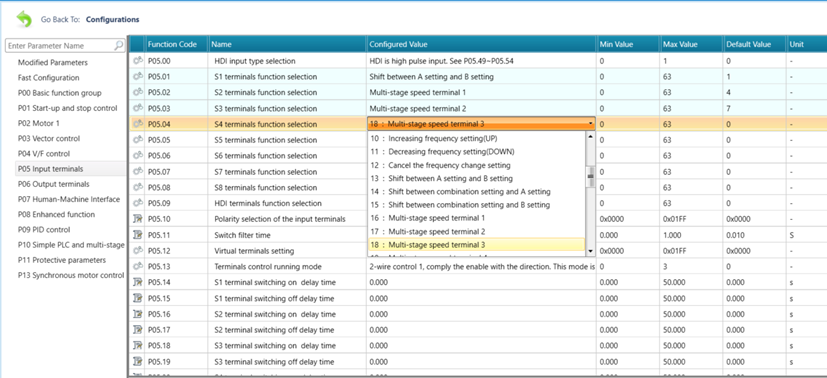The width and height of the screenshot is (827, 378).
Task: Open P08 Enhanced function group
Action: tap(56, 215)
